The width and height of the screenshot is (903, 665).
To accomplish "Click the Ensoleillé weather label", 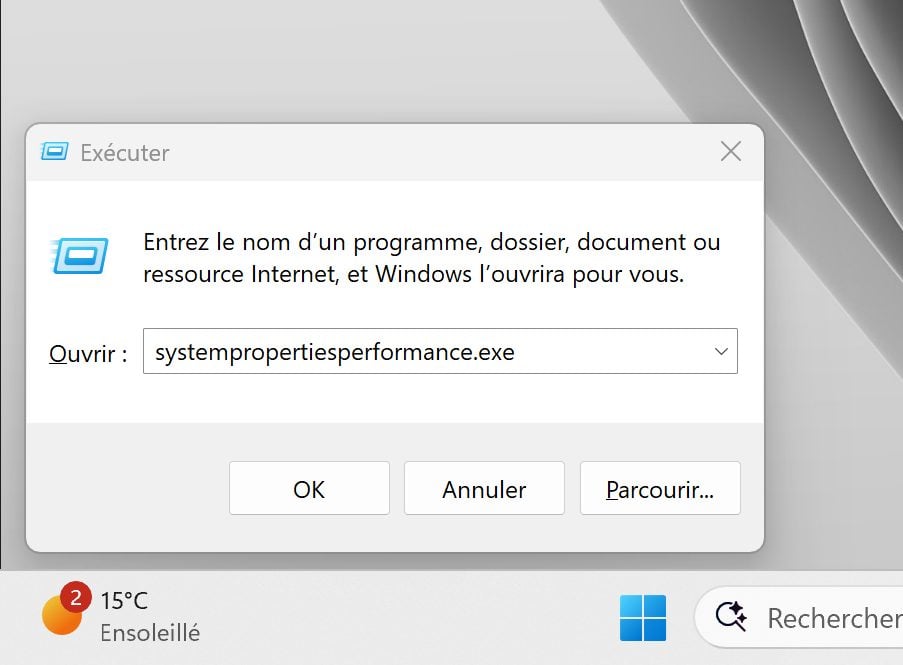I will [x=151, y=633].
